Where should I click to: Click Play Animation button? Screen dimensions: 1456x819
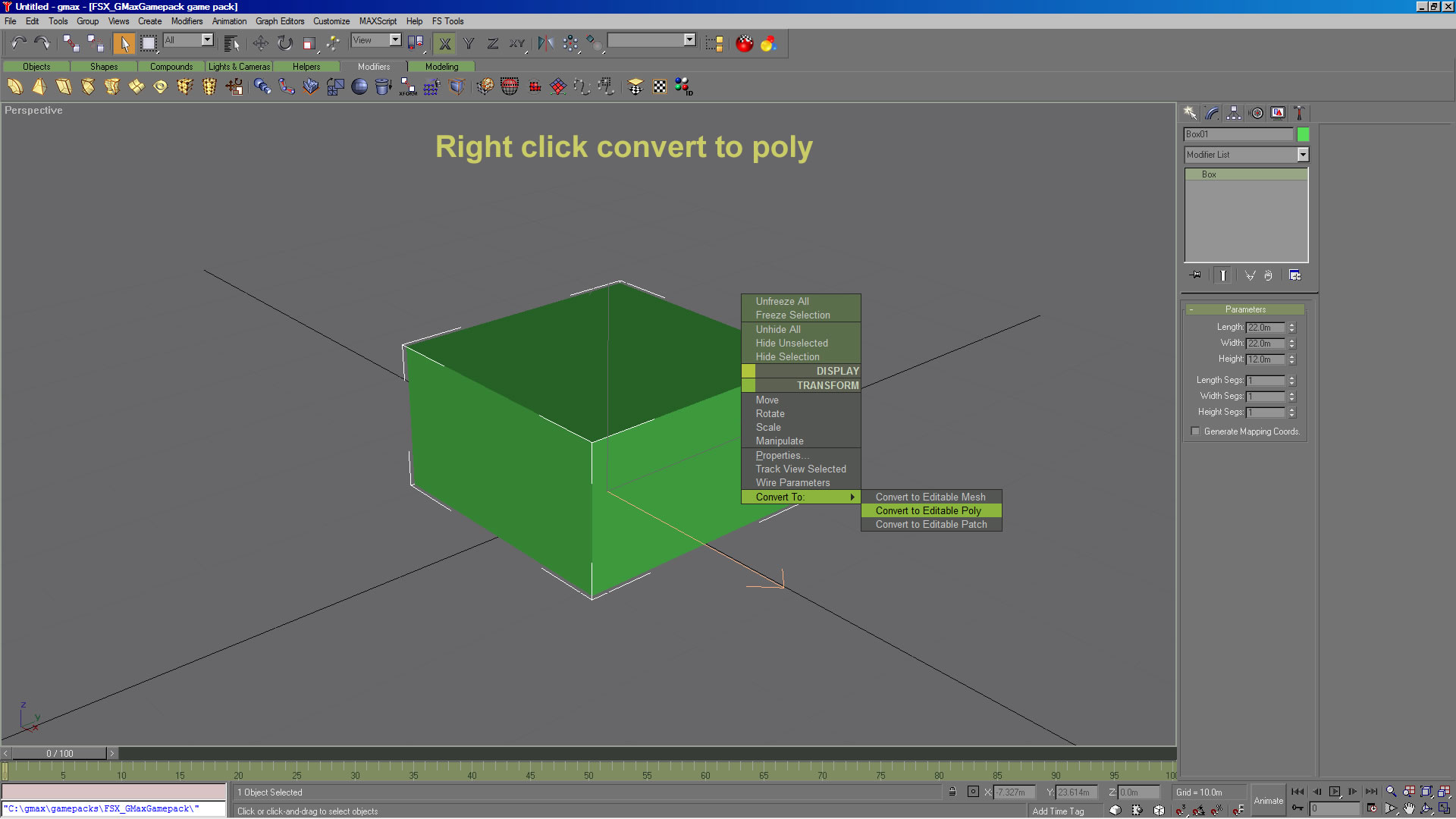point(1335,792)
